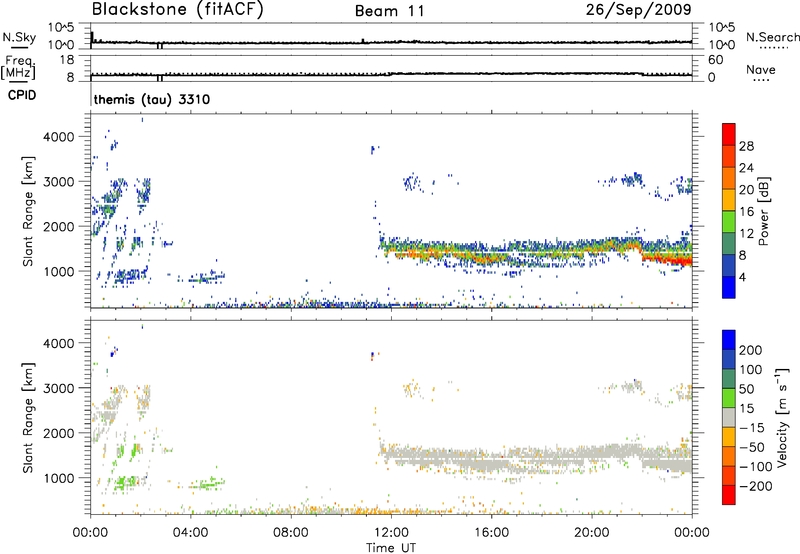Image resolution: width=800 pixels, height=554 pixels.
Task: Select the 'Beam 11' heading
Action: tap(390, 11)
